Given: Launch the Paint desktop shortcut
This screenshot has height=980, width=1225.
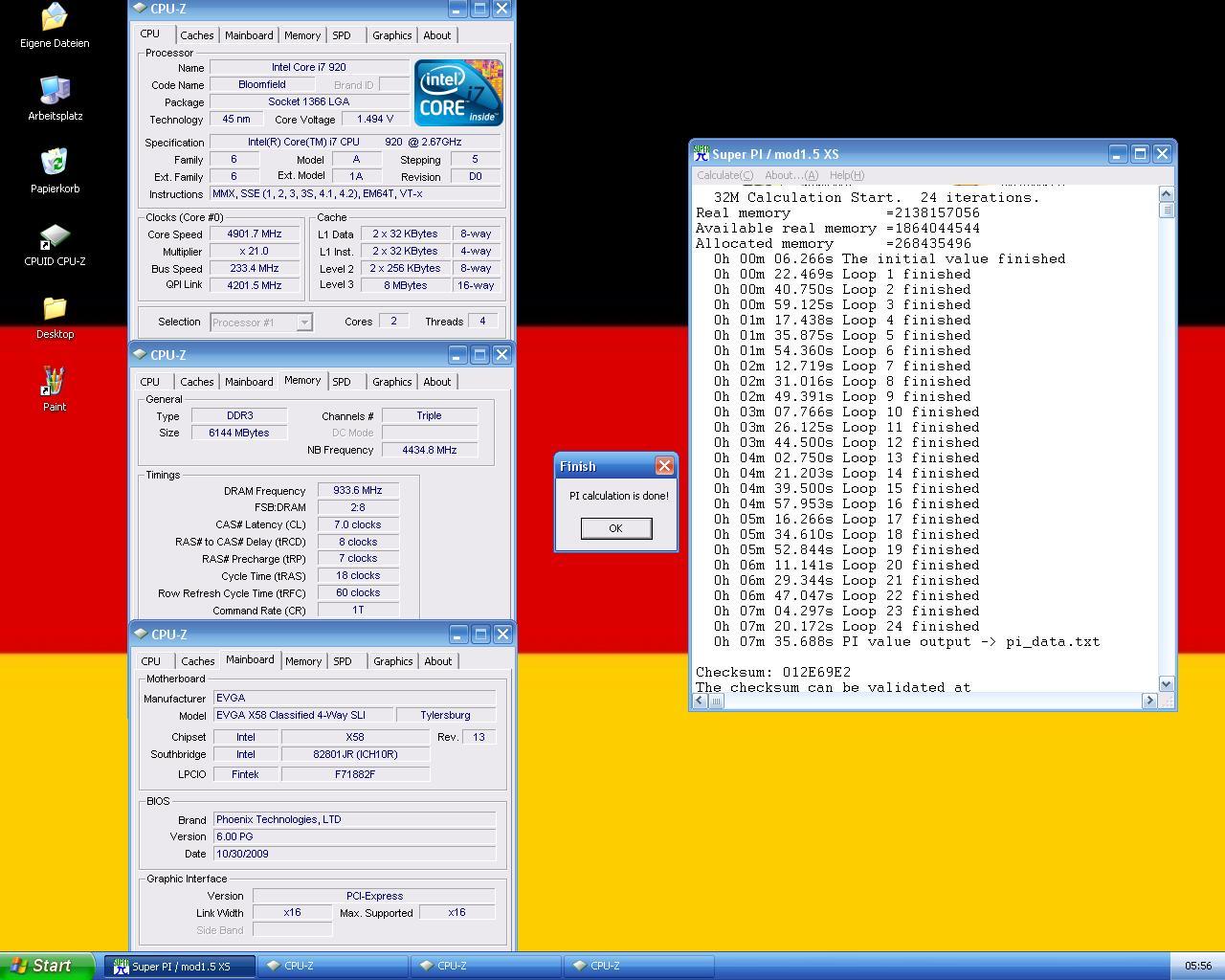Looking at the screenshot, I should pos(55,390).
